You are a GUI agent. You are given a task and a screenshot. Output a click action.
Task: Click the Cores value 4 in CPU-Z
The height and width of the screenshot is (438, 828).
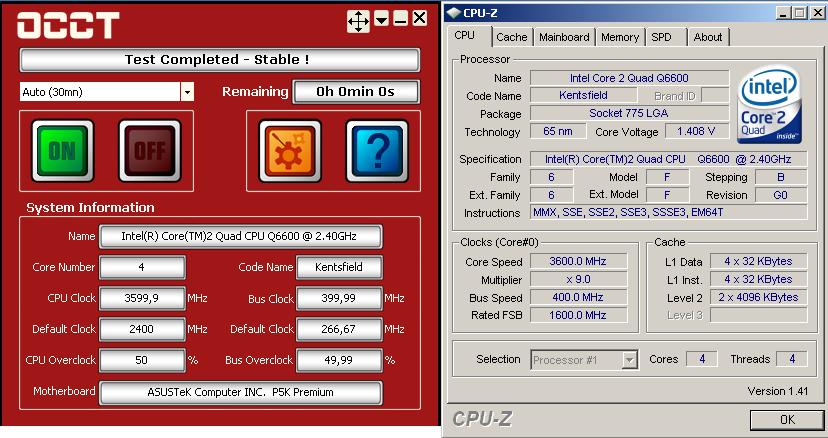702,359
